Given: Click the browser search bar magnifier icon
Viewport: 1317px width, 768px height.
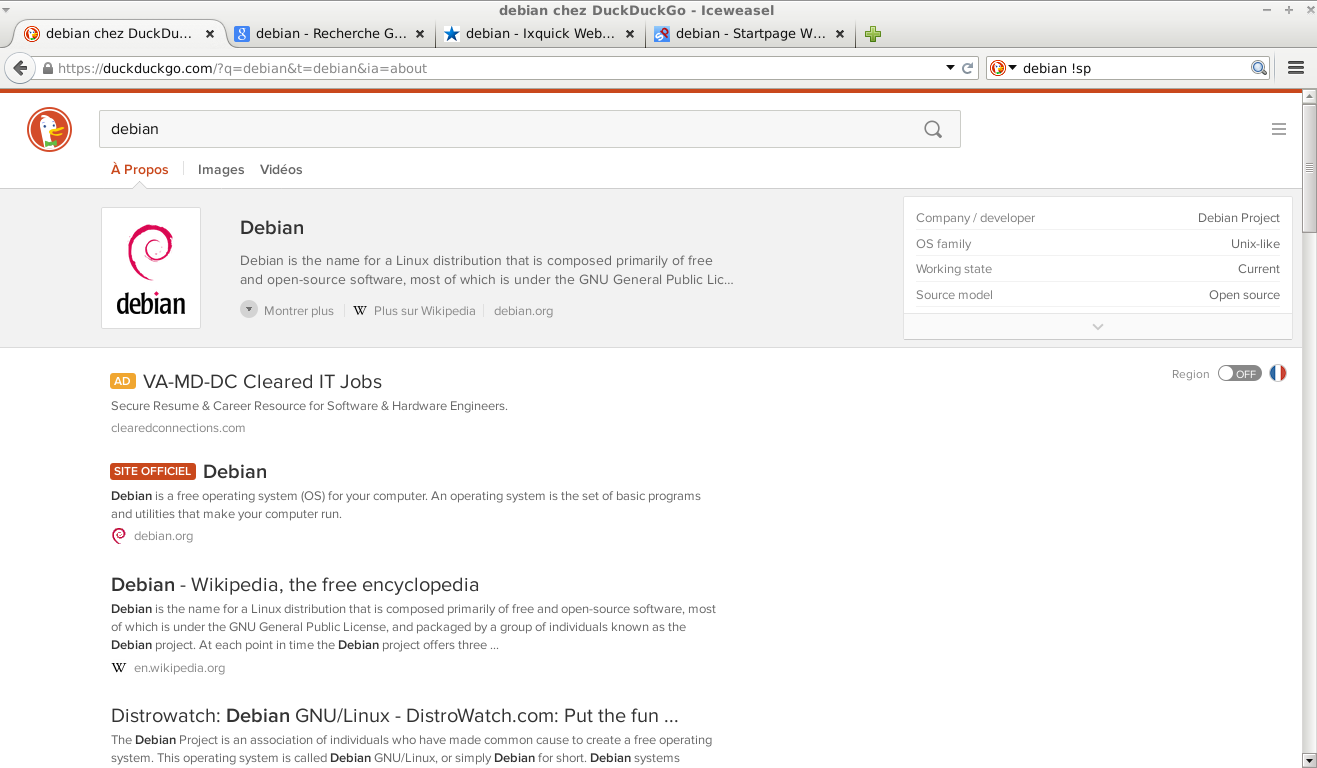Looking at the screenshot, I should pyautogui.click(x=1259, y=68).
